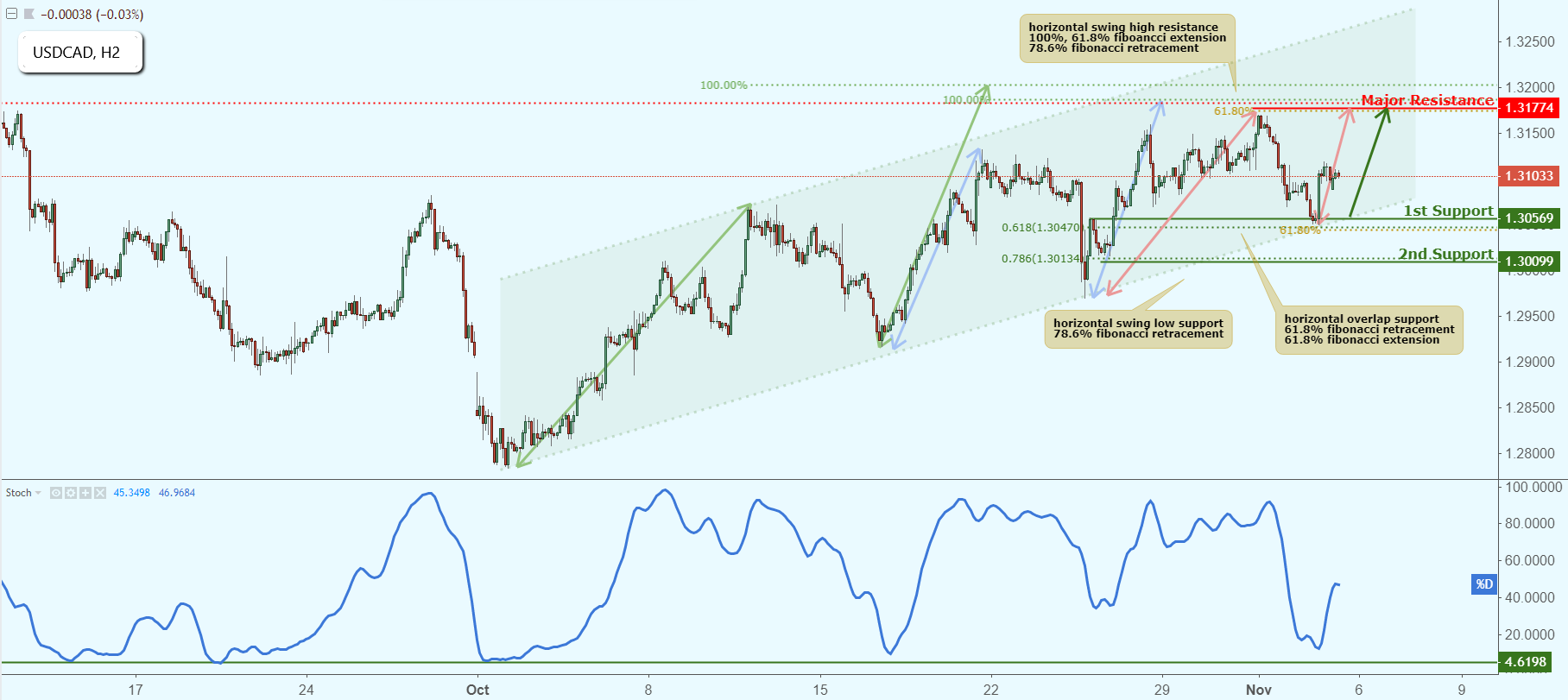Click the blue %D scale label
This screenshot has height=700, width=1568.
1483,584
